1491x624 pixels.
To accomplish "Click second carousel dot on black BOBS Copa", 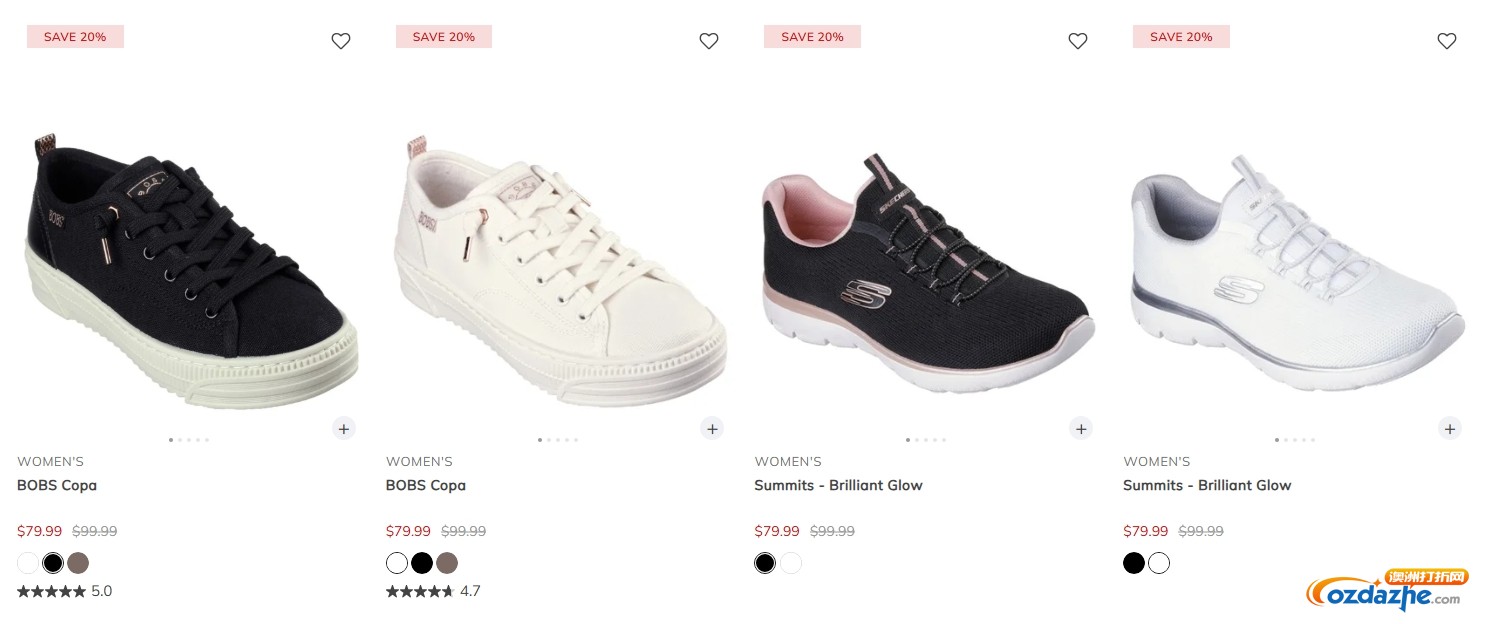I will 180,440.
